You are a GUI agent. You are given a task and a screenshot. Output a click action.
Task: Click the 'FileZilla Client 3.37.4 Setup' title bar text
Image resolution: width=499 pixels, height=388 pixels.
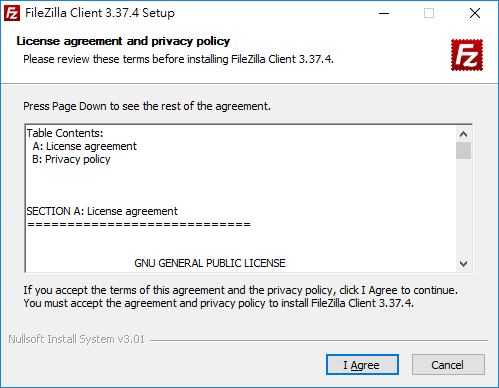(x=100, y=13)
